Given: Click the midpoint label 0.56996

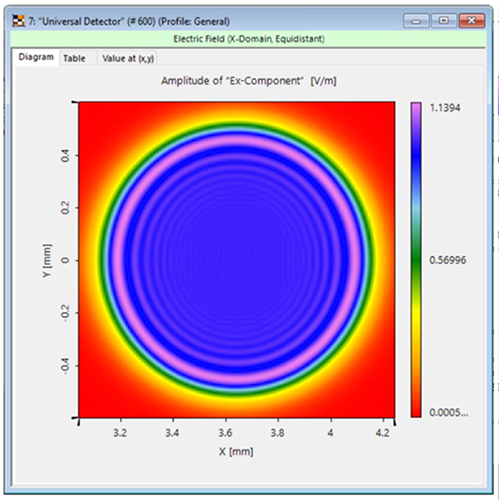Looking at the screenshot, I should click(x=447, y=260).
